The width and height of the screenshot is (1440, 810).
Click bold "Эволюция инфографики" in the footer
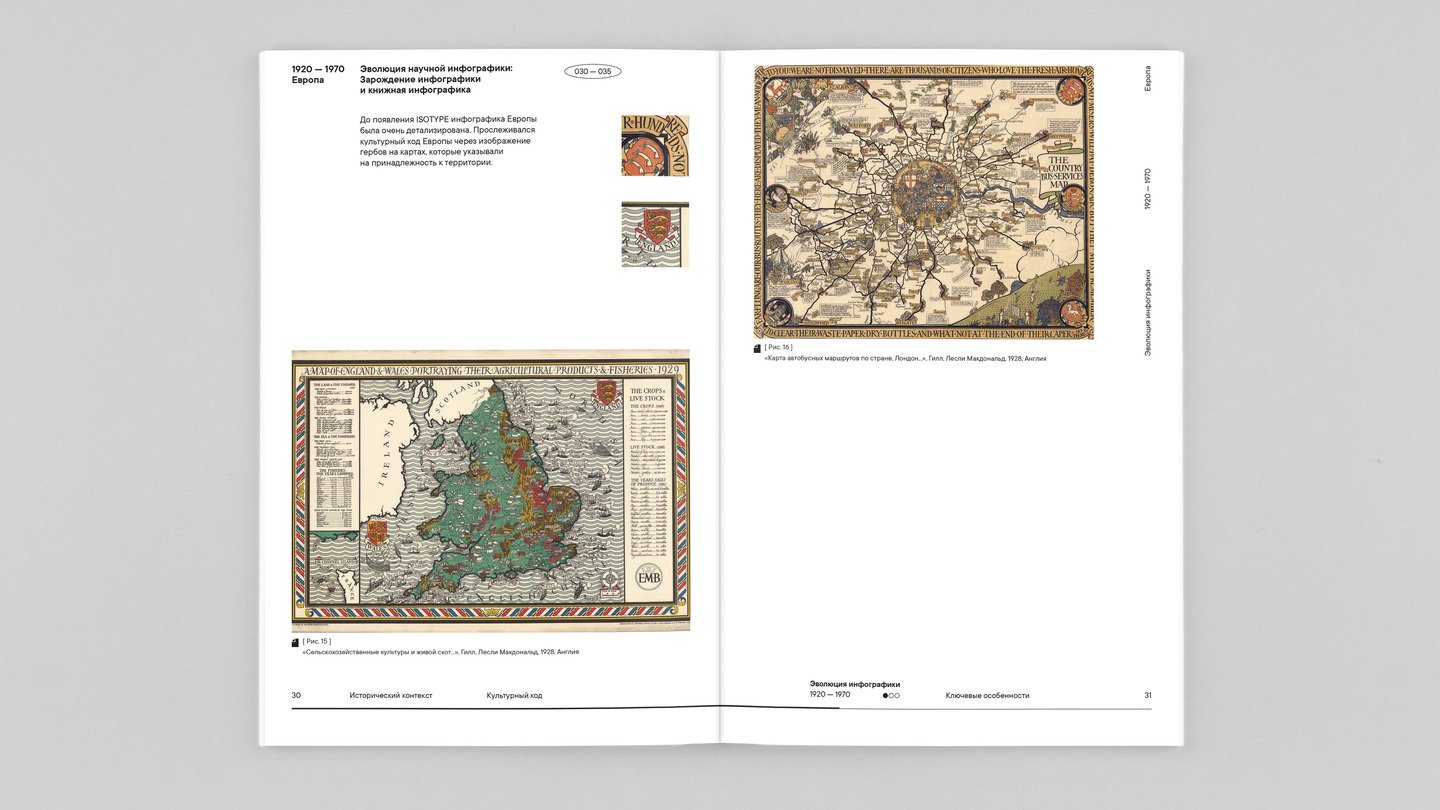[x=855, y=684]
